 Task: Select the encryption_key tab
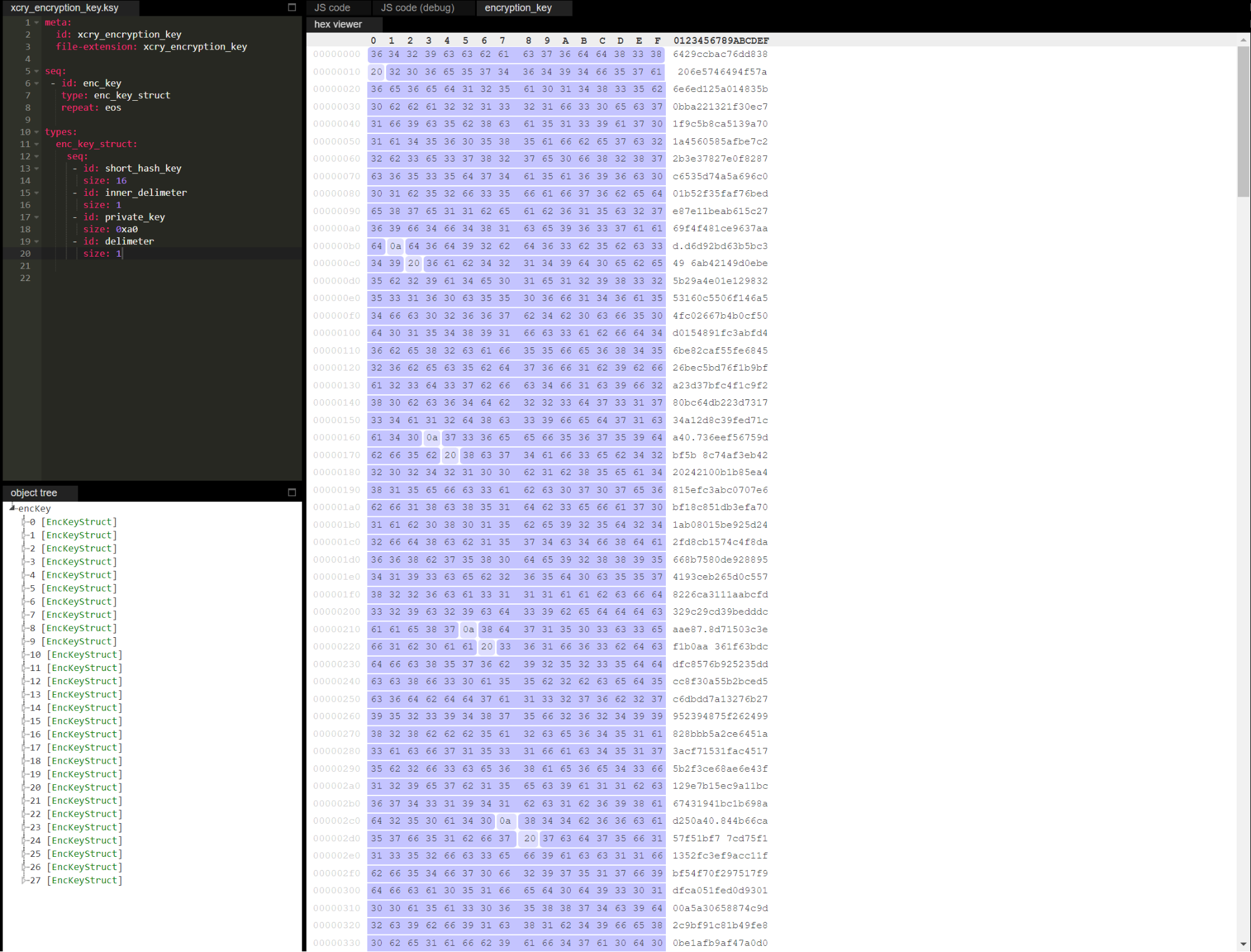(x=518, y=8)
